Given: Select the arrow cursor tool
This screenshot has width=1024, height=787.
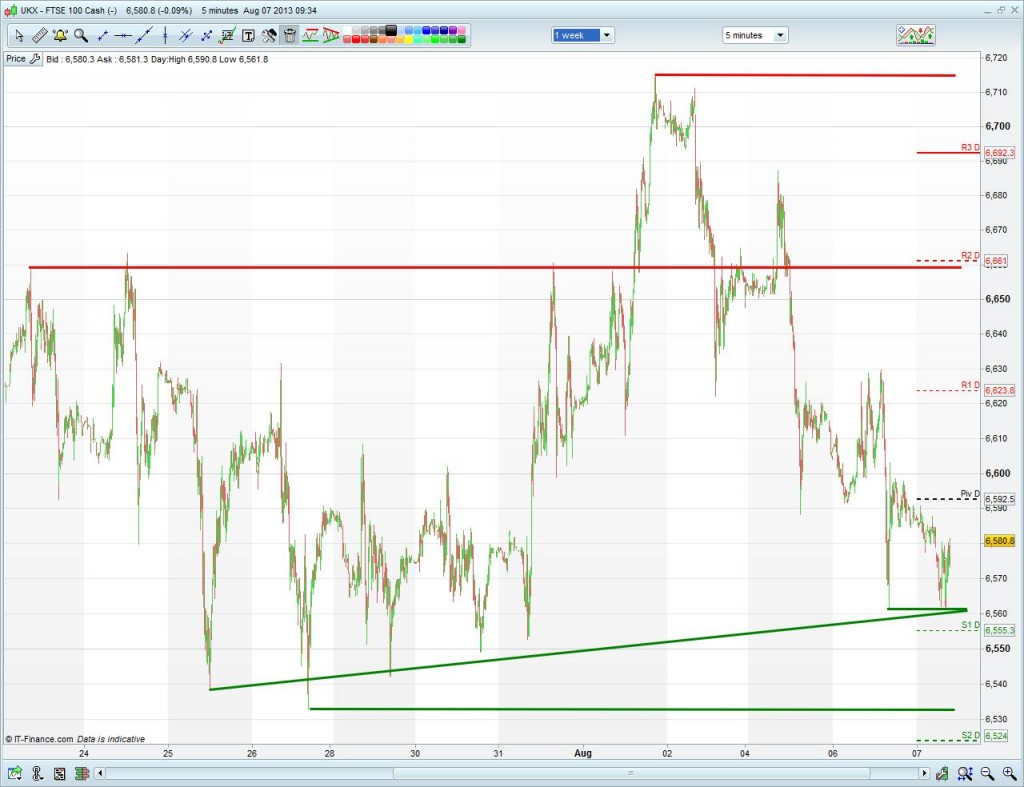Looking at the screenshot, I should (19, 36).
